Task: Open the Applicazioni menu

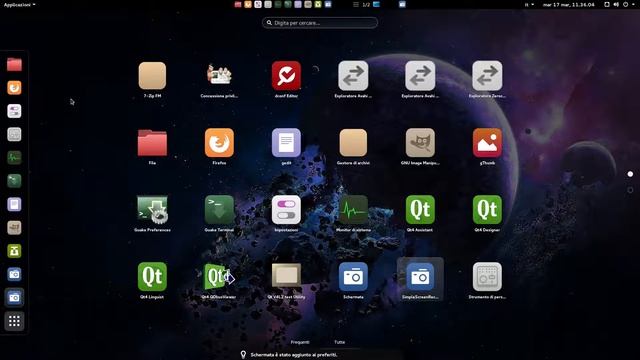Action: [x=19, y=4]
